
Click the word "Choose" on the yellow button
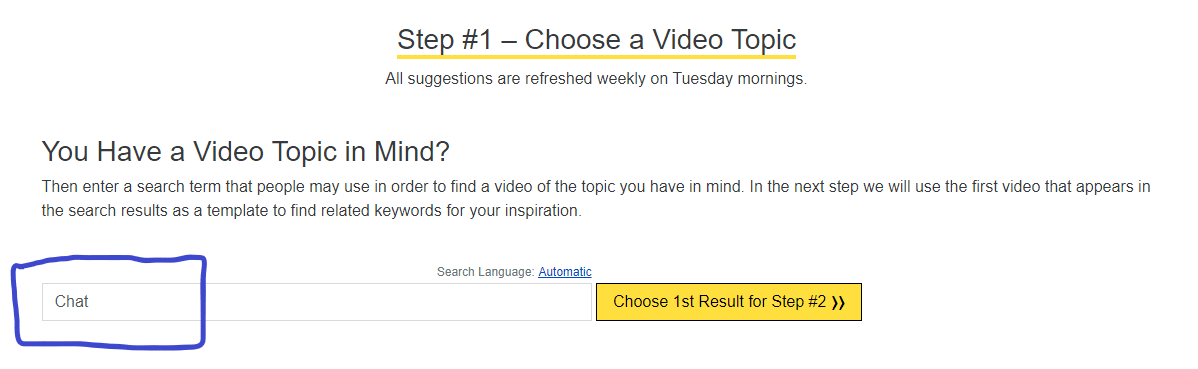click(x=636, y=302)
